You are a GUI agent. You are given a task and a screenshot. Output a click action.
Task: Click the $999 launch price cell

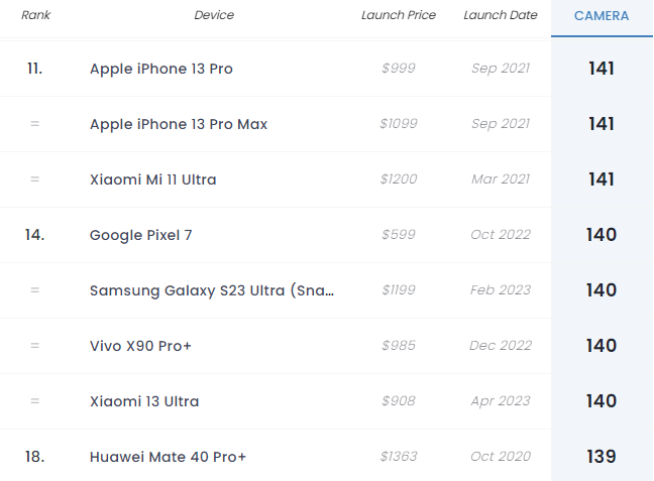398,69
